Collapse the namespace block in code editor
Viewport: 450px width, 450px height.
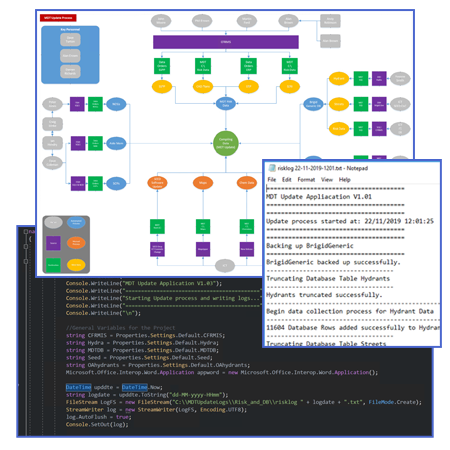(x=26, y=231)
